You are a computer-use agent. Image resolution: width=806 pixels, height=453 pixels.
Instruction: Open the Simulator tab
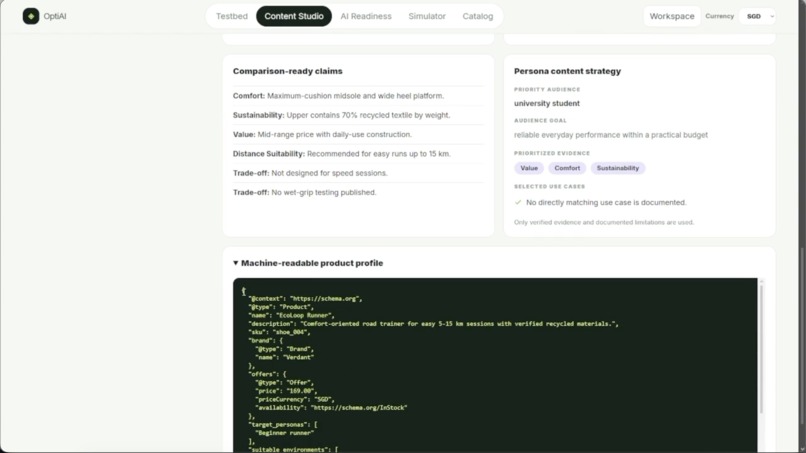point(427,16)
